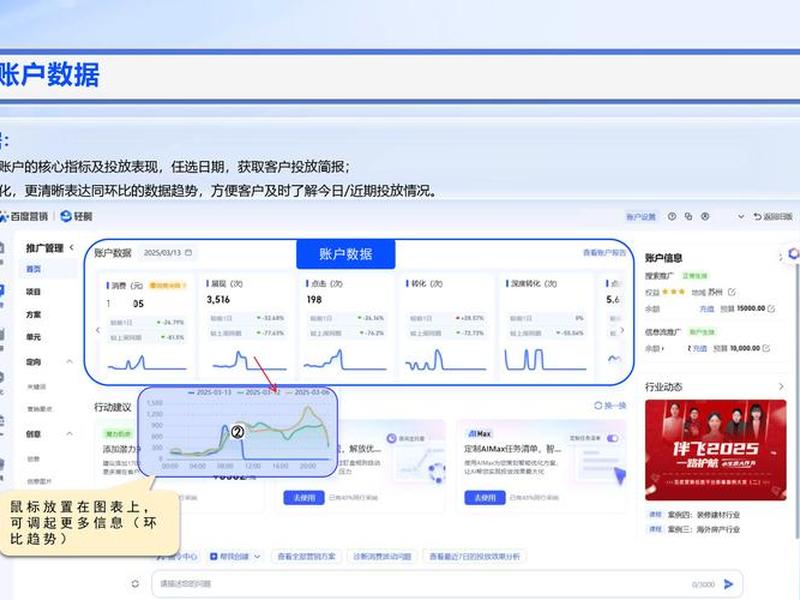Screen dimensions: 800x600
Task: Click the floating assistant icon at right edge
Action: (793, 254)
